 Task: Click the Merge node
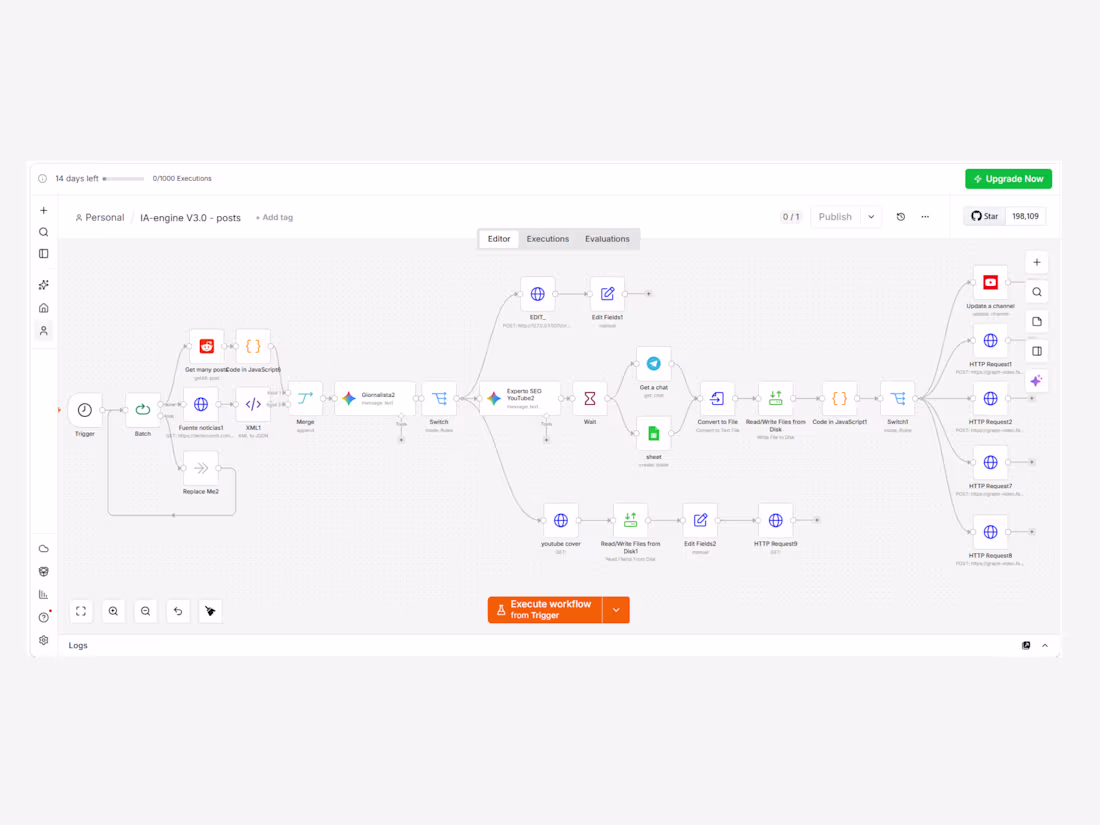coord(305,398)
